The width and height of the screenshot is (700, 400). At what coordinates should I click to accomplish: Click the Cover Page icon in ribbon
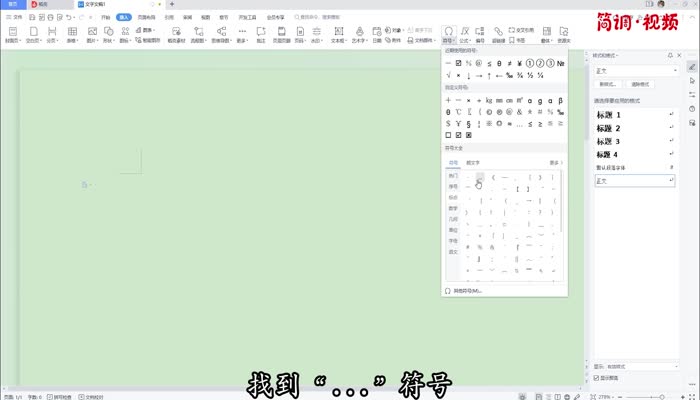coord(13,35)
